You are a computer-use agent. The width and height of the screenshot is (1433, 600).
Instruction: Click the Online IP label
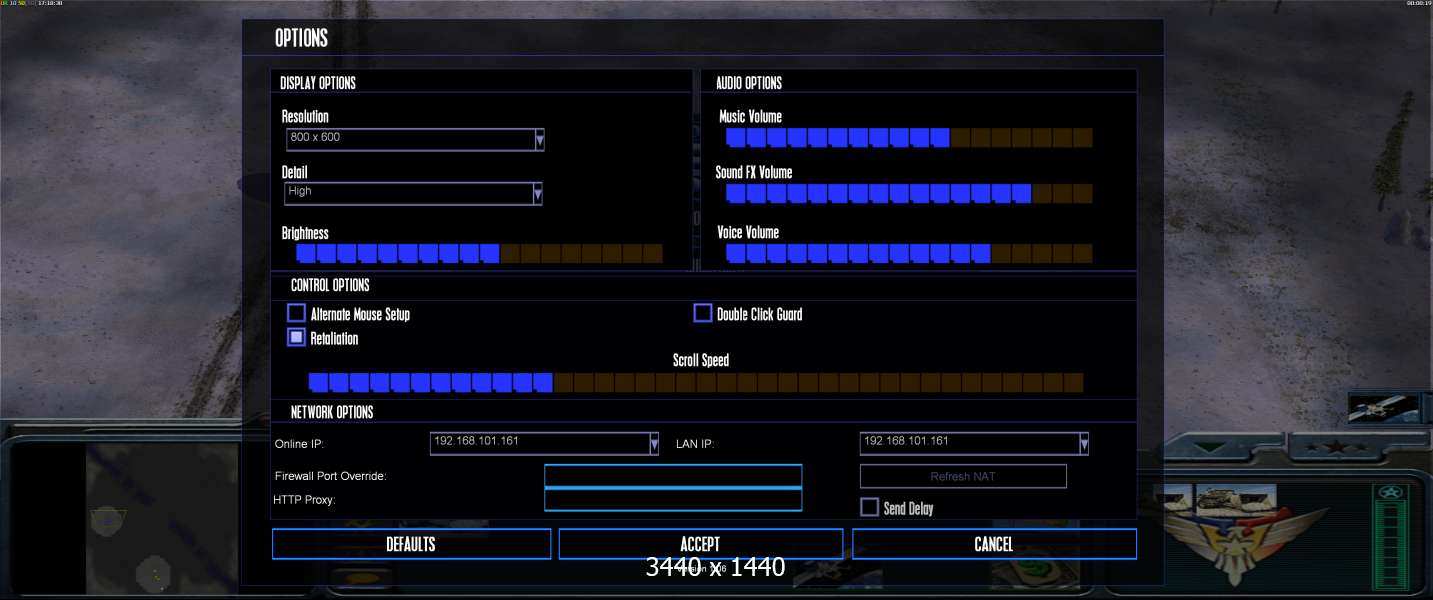(x=300, y=444)
